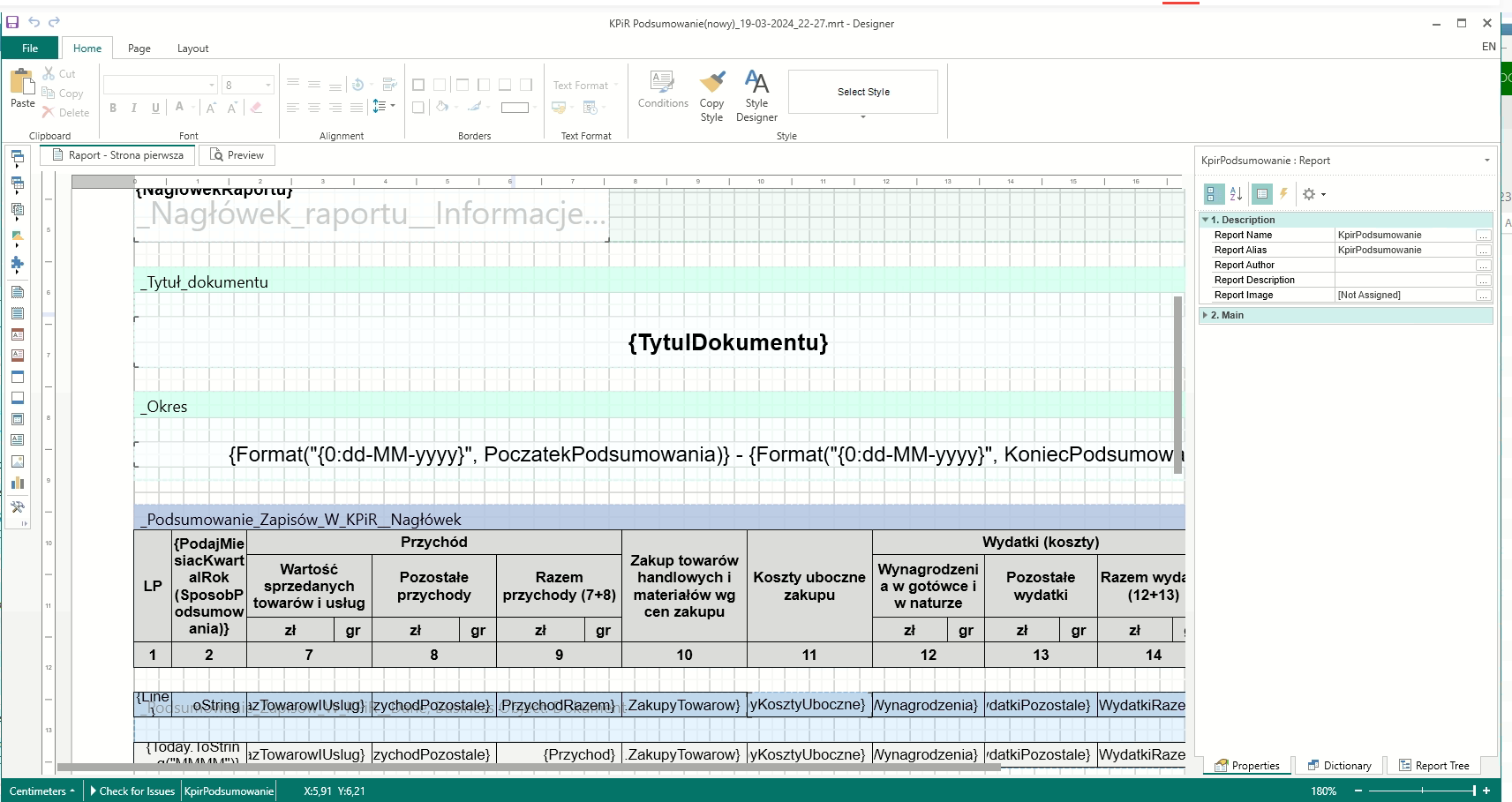Screen dimensions: 1512x802
Task: Click the Save icon in title bar
Action: pyautogui.click(x=12, y=22)
